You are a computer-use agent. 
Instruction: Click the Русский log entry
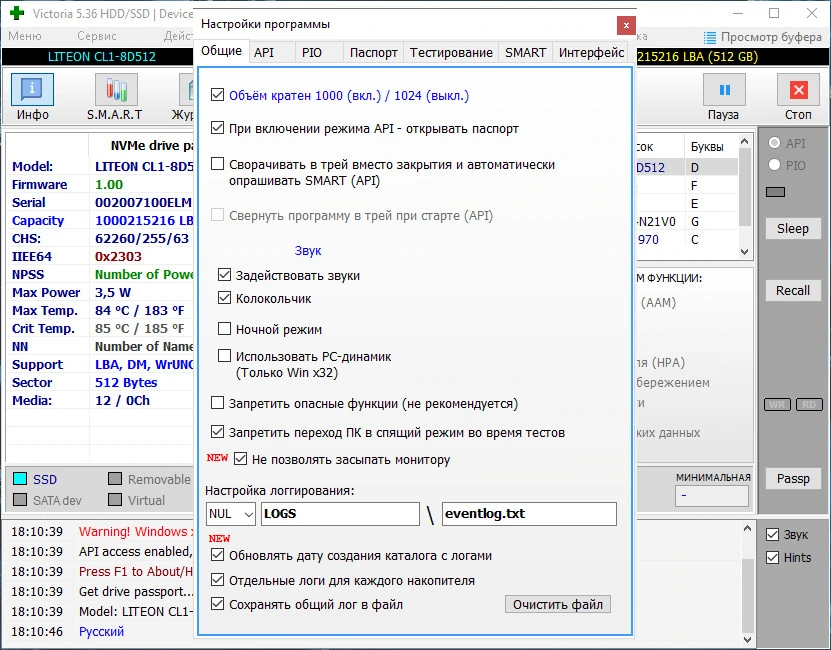[x=101, y=631]
